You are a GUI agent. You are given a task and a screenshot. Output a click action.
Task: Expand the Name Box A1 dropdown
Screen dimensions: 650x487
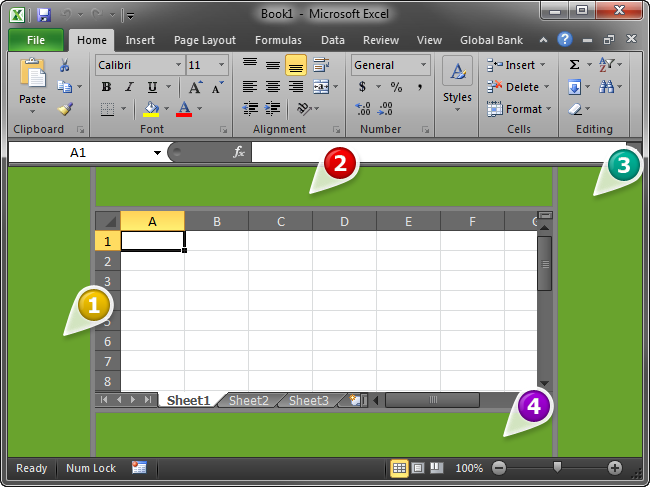[157, 153]
